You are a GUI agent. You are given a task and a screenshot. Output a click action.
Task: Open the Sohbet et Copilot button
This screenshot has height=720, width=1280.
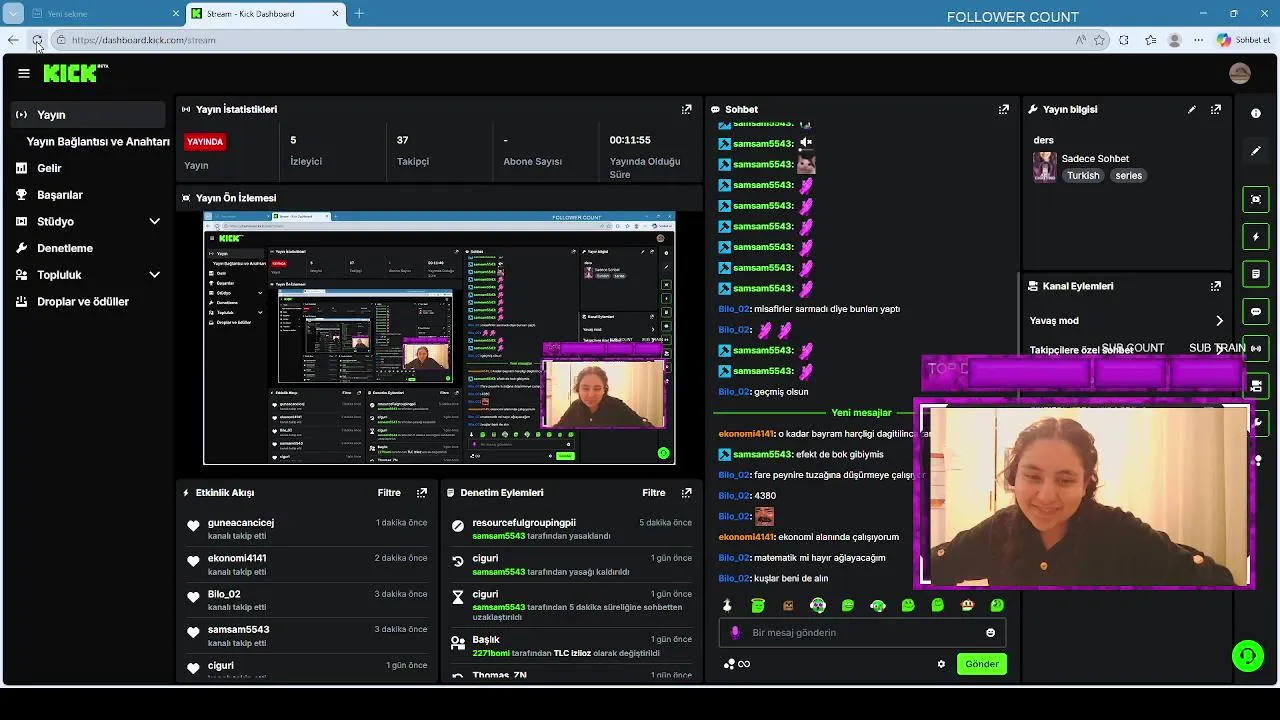pyautogui.click(x=1243, y=40)
